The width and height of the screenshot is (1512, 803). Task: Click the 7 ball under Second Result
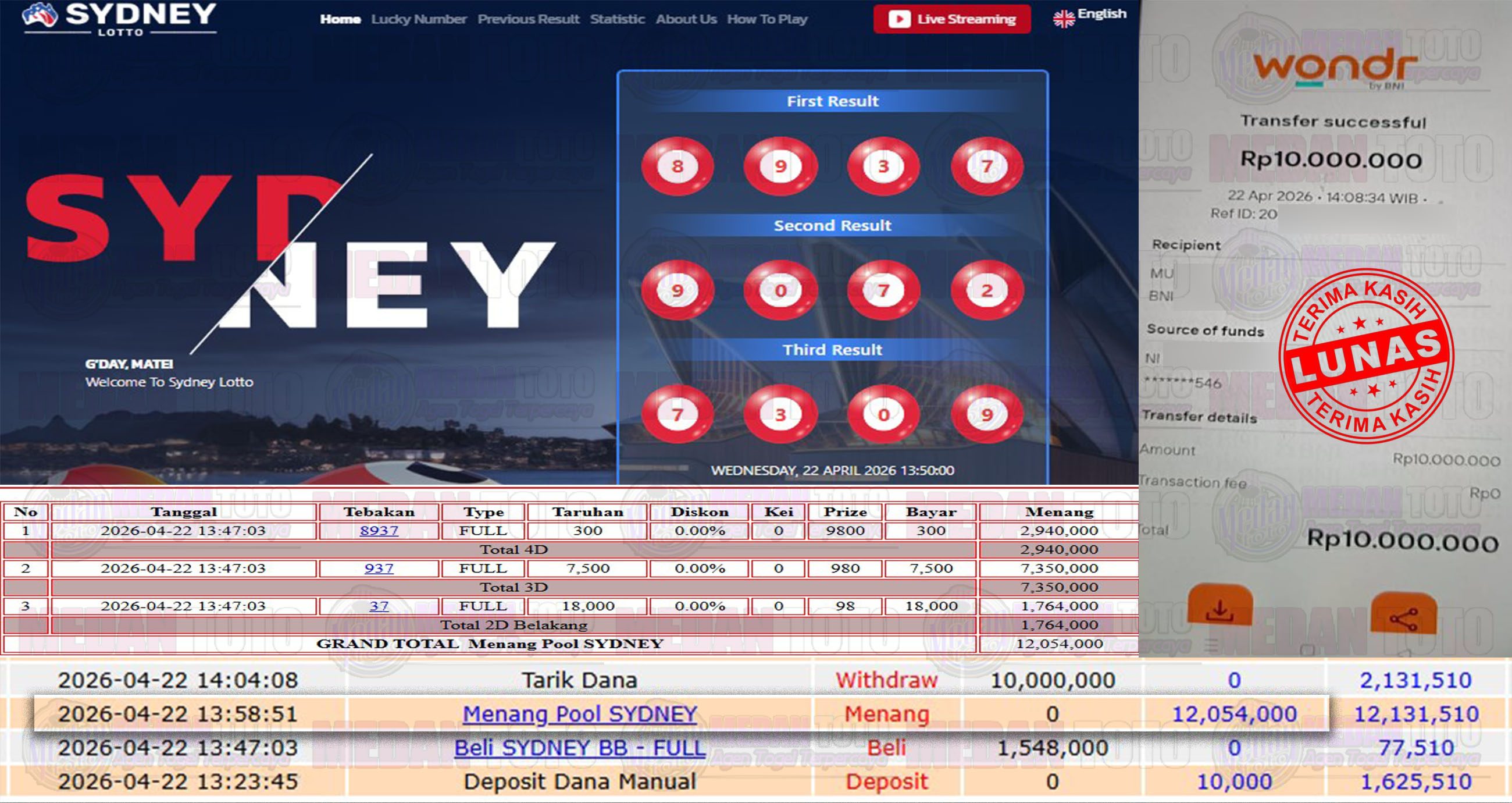tap(883, 290)
